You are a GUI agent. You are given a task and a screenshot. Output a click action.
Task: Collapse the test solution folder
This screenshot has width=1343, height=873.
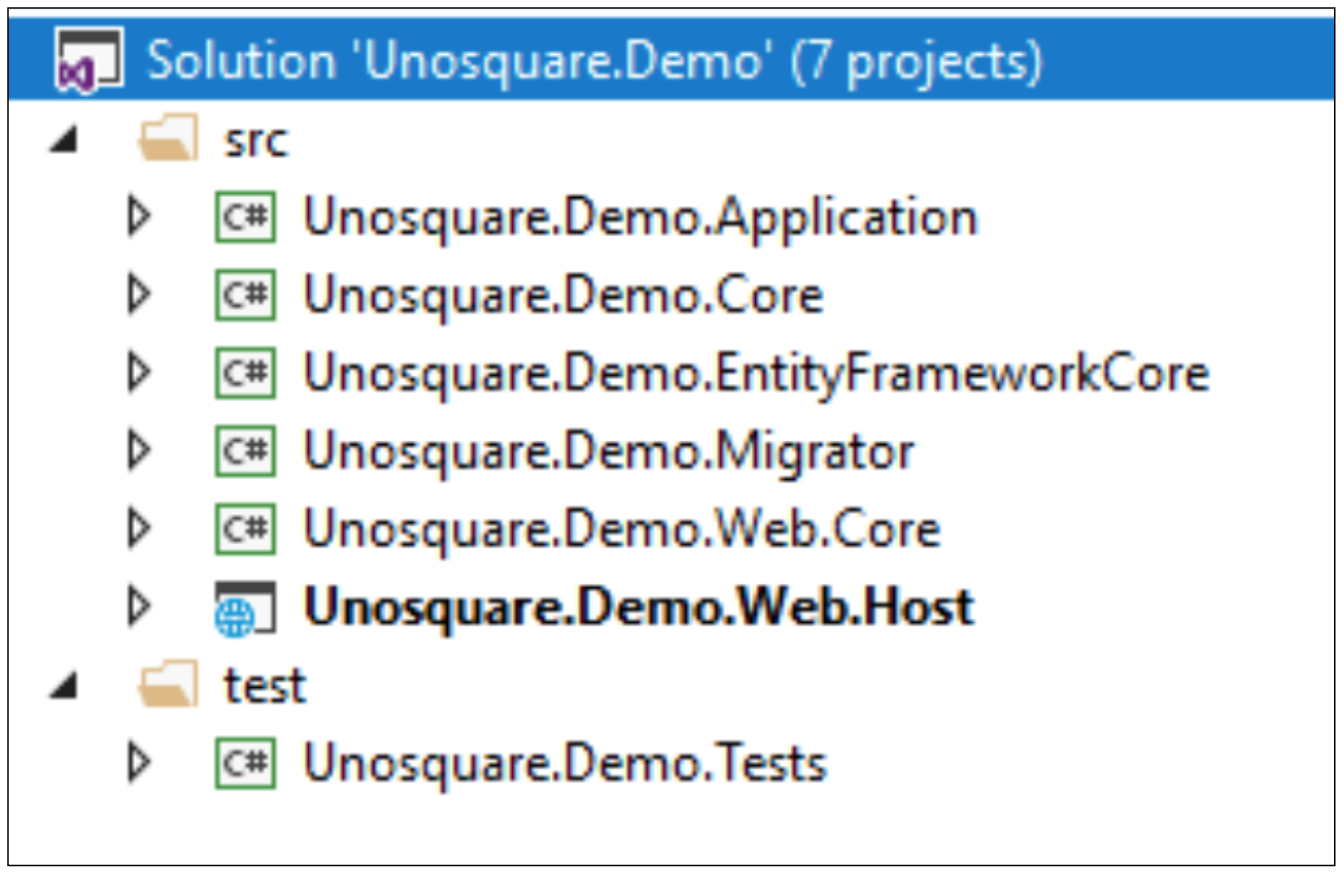[x=63, y=687]
